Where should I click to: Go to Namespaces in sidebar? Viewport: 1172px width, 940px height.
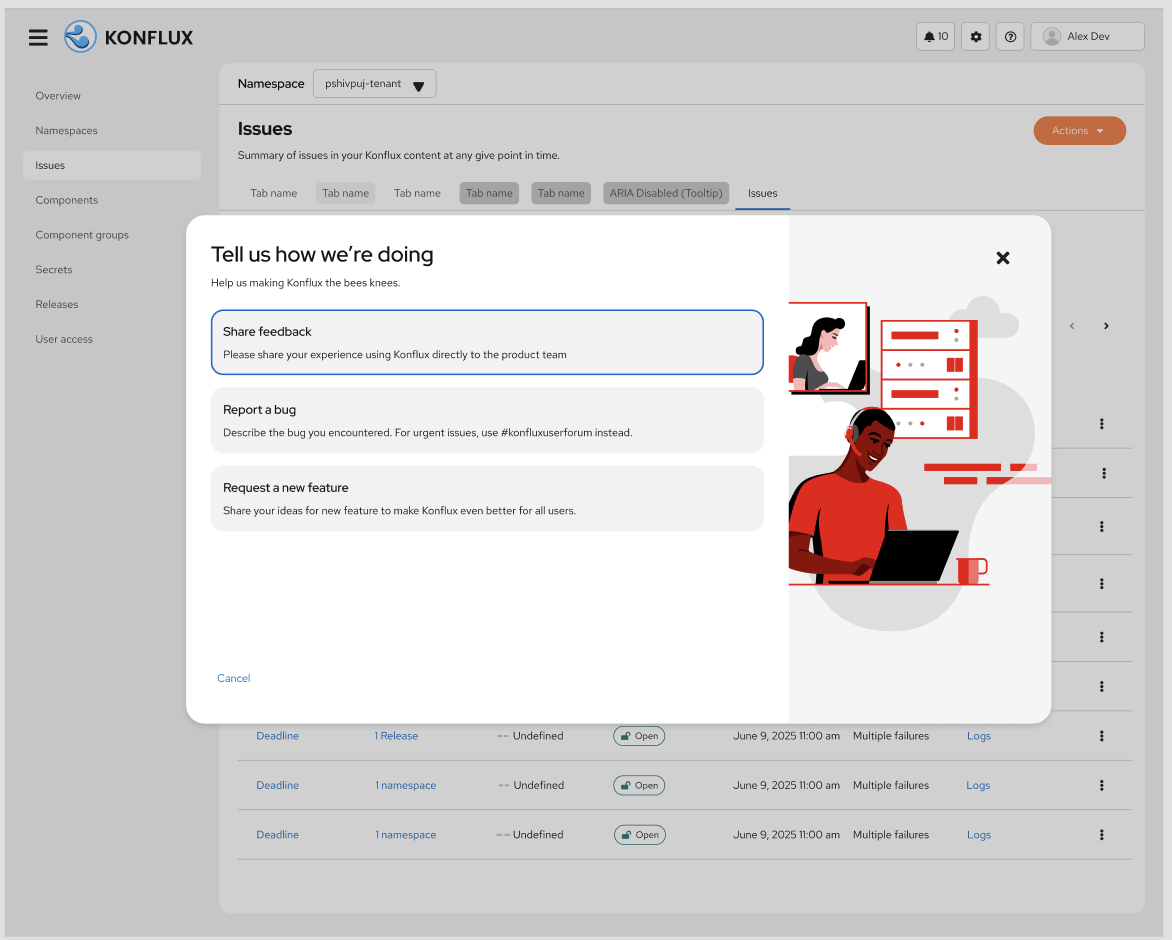tap(66, 131)
